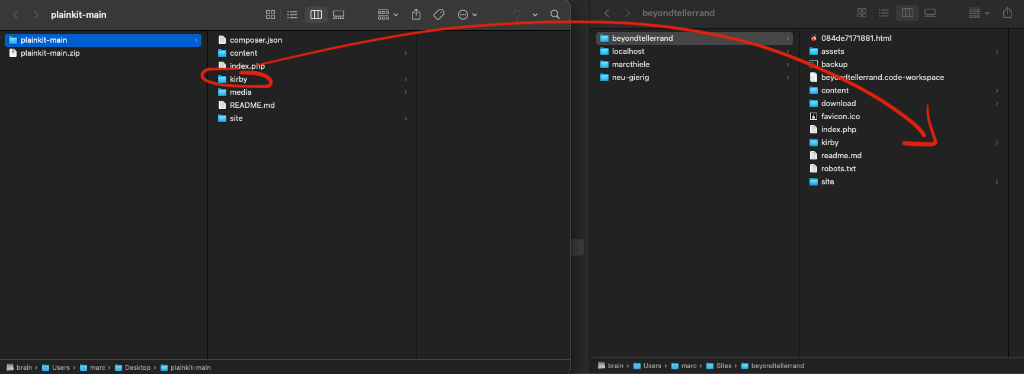Go forward in the beyondtellerrand window

[628, 12]
